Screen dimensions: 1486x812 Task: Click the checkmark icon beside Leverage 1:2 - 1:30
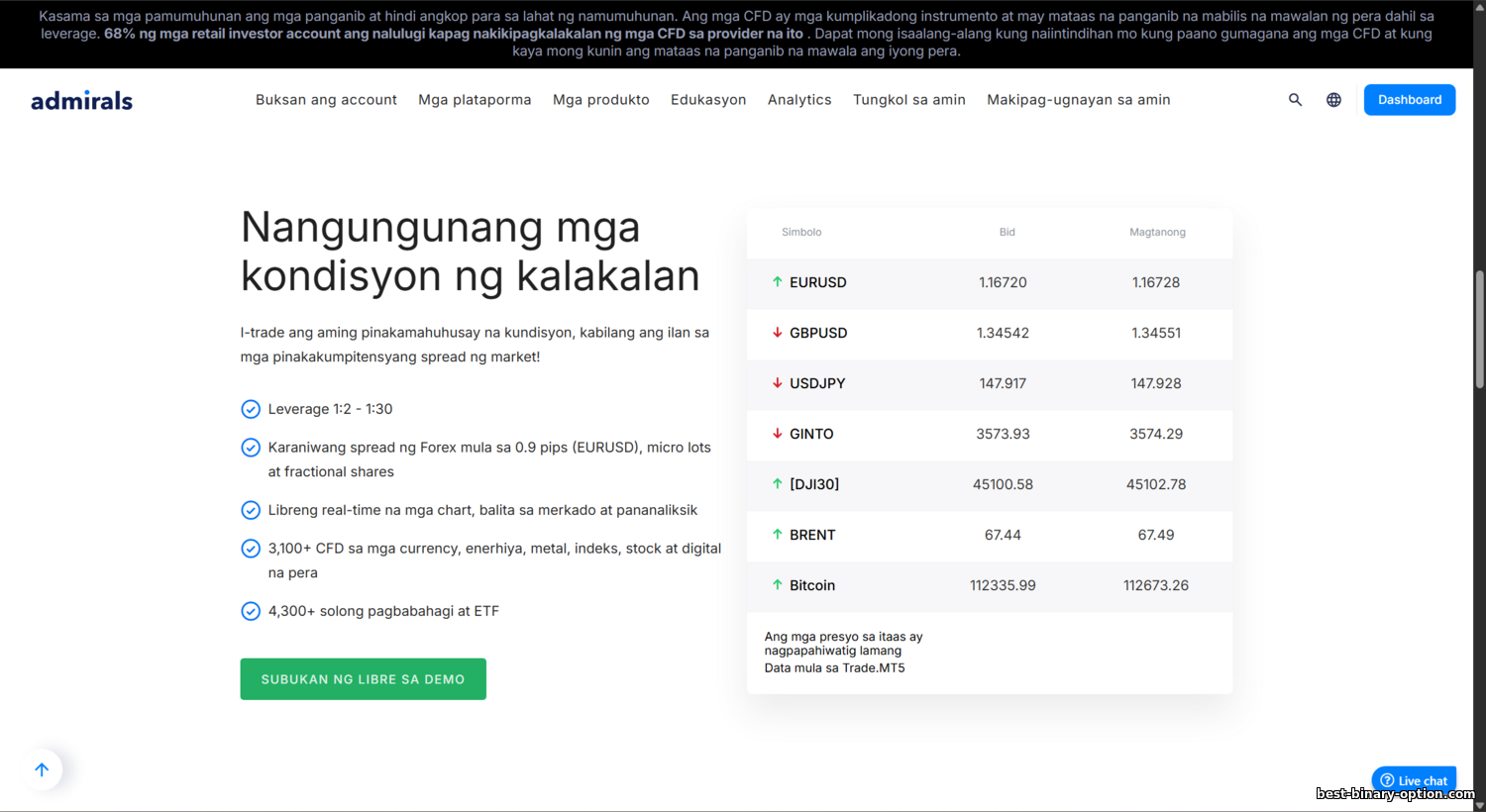(251, 409)
